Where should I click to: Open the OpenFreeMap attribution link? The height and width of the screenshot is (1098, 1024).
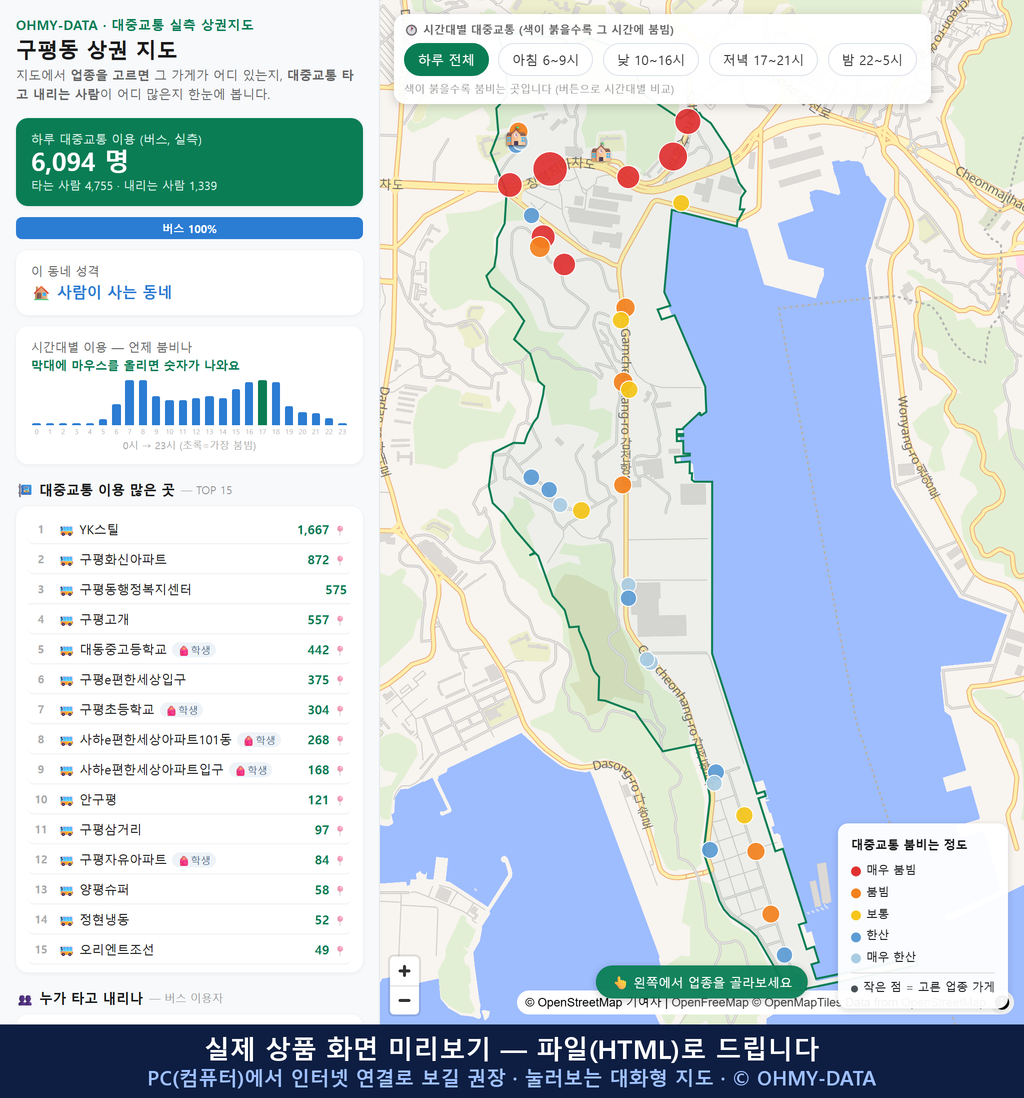tap(710, 1003)
